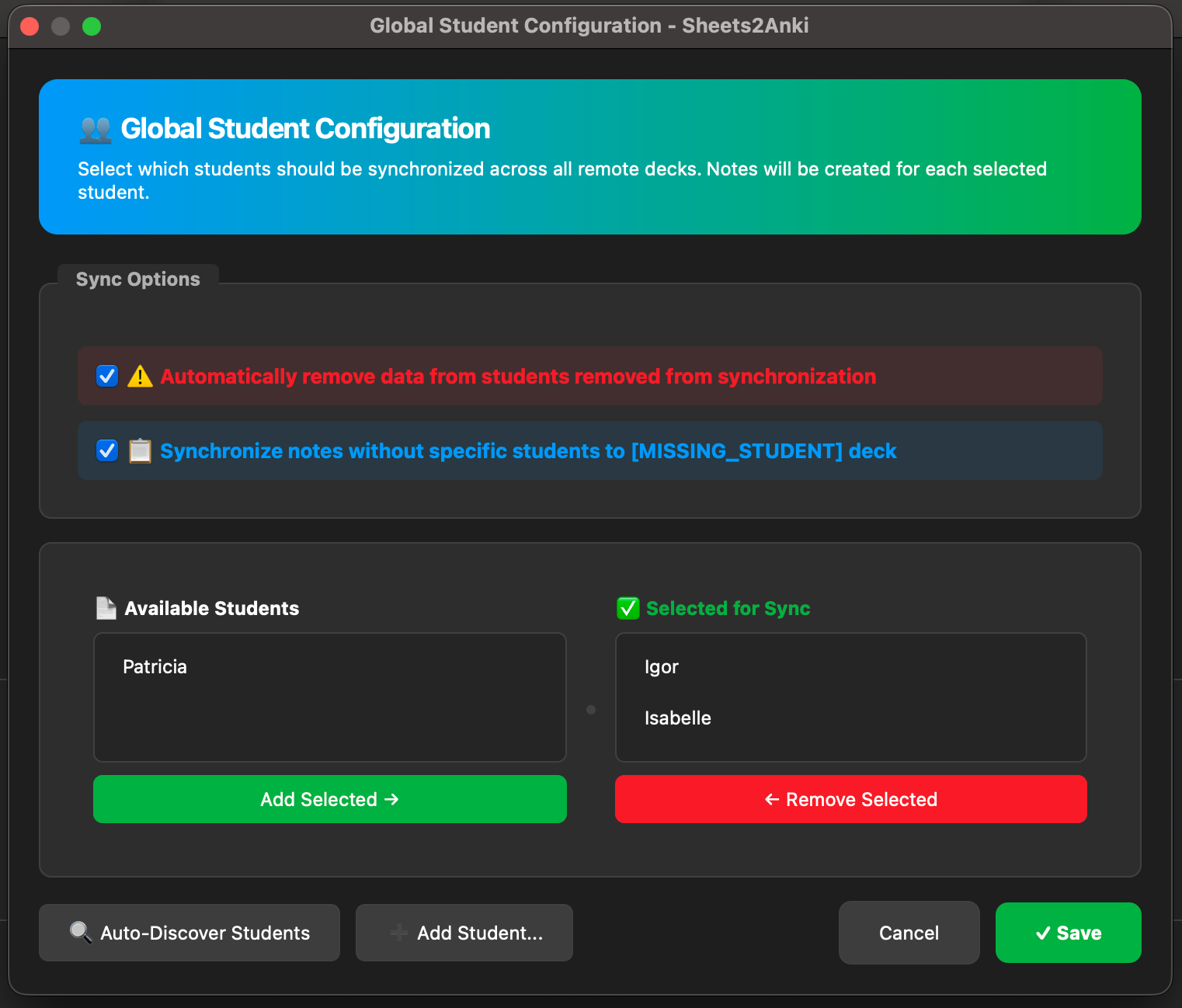Cancel the student configuration dialog

pyautogui.click(x=909, y=933)
